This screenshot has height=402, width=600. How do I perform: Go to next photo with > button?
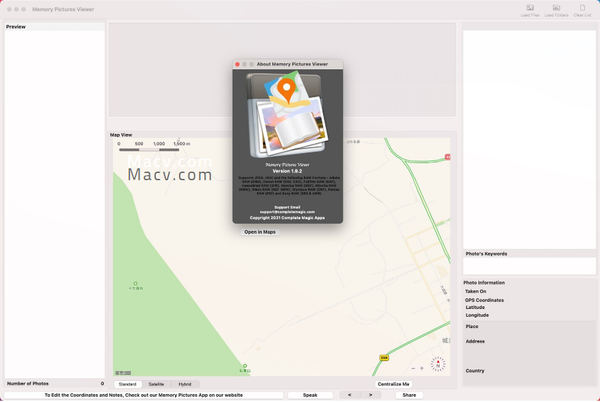pyautogui.click(x=370, y=395)
